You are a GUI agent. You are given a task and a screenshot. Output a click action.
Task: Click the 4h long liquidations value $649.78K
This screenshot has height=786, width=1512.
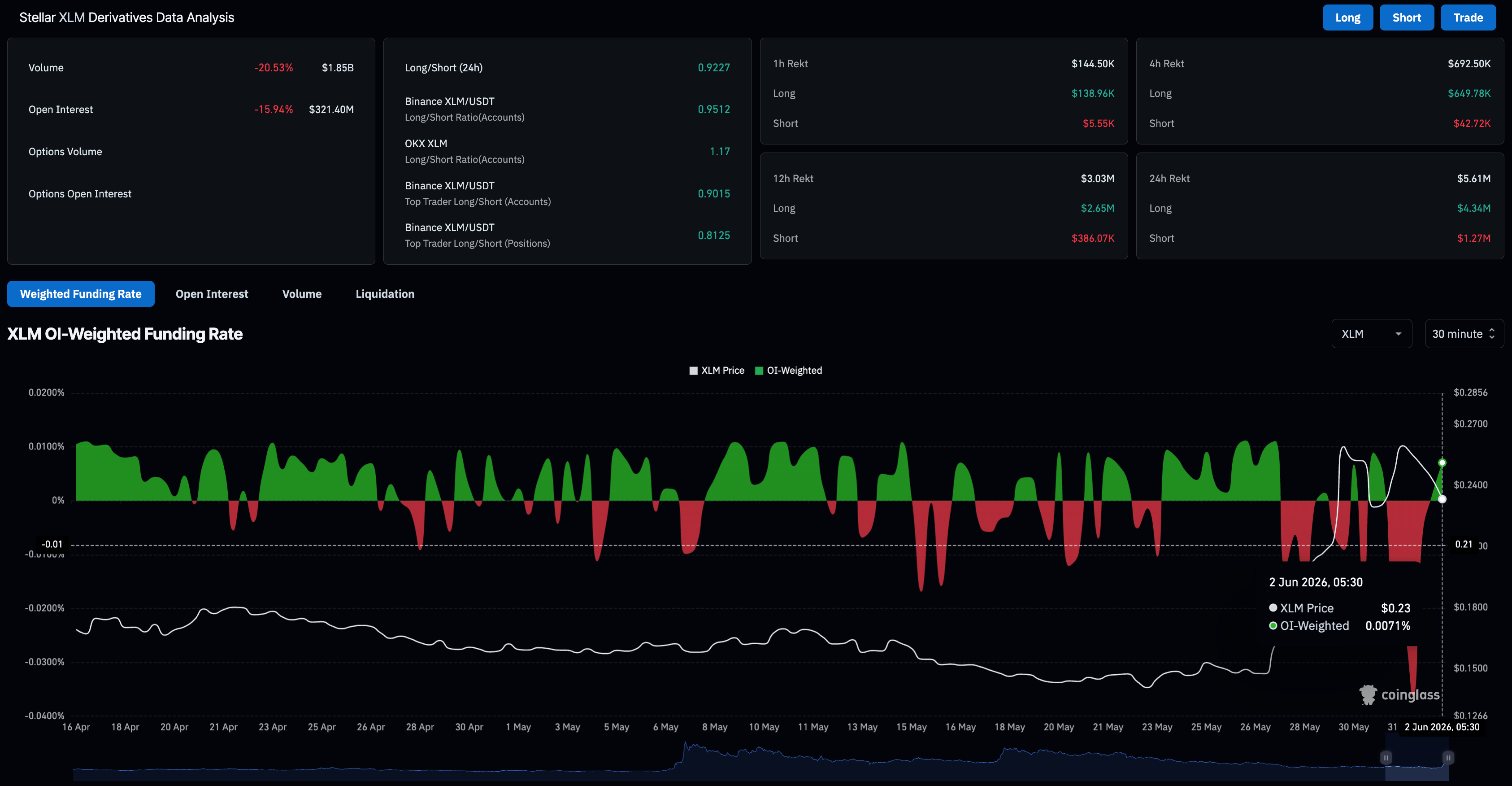[1469, 93]
